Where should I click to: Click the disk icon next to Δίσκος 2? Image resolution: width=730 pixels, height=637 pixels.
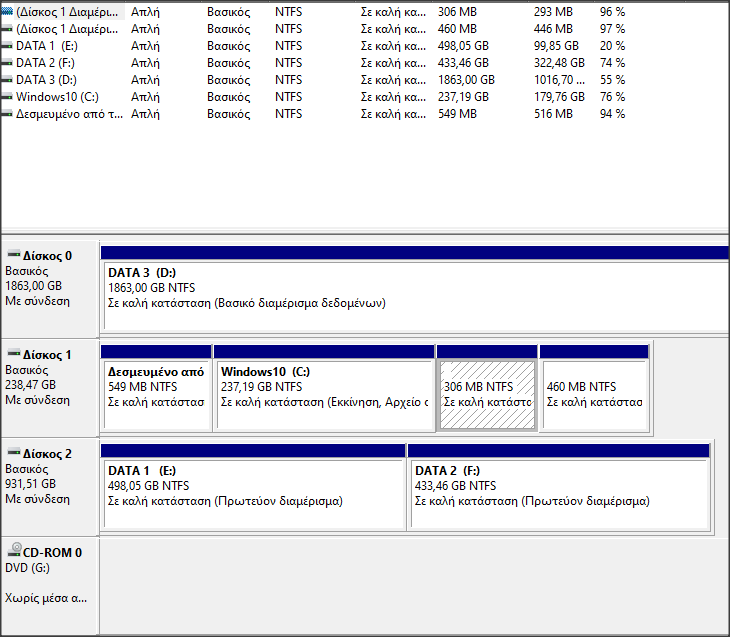[13, 453]
